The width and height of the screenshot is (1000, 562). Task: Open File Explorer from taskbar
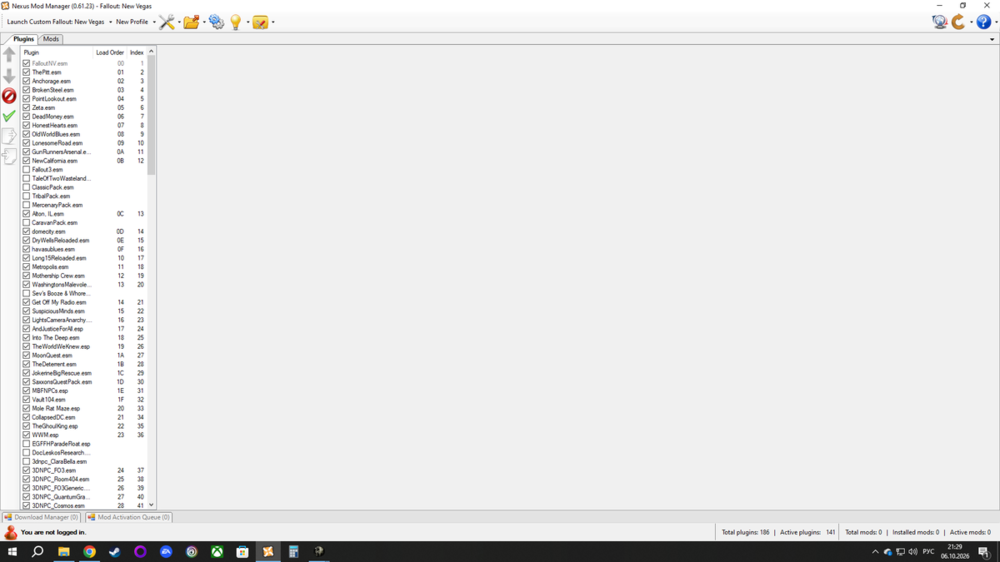pyautogui.click(x=64, y=552)
